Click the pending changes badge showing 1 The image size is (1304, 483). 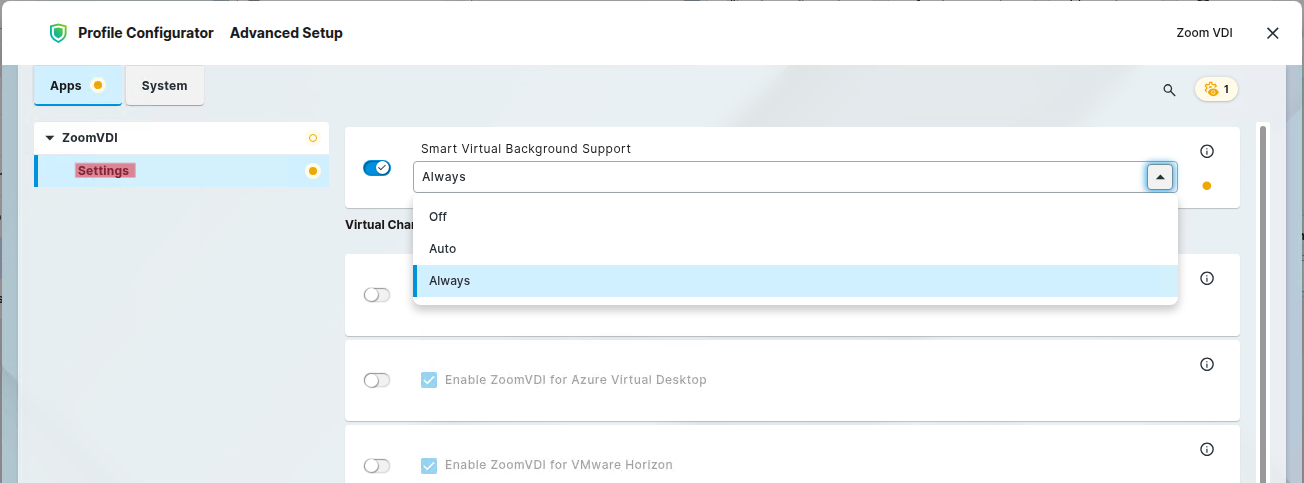coord(1216,89)
